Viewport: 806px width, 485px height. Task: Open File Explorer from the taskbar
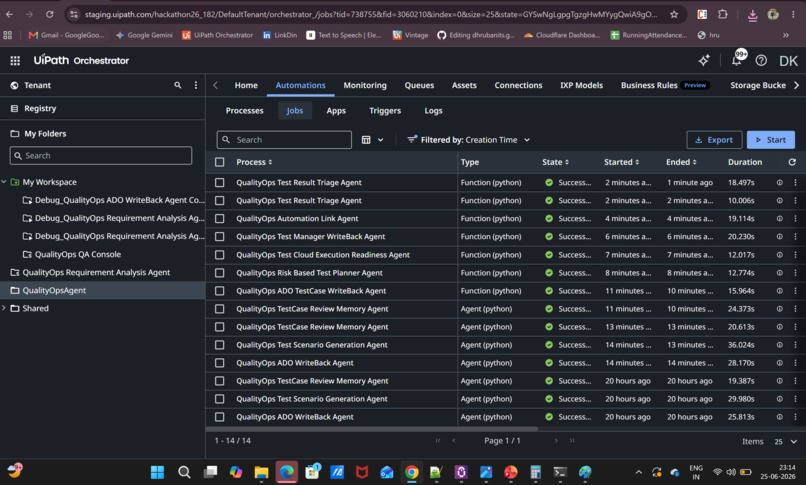click(x=261, y=472)
